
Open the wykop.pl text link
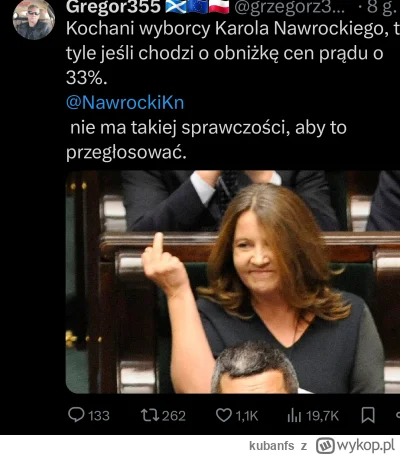[x=366, y=445]
